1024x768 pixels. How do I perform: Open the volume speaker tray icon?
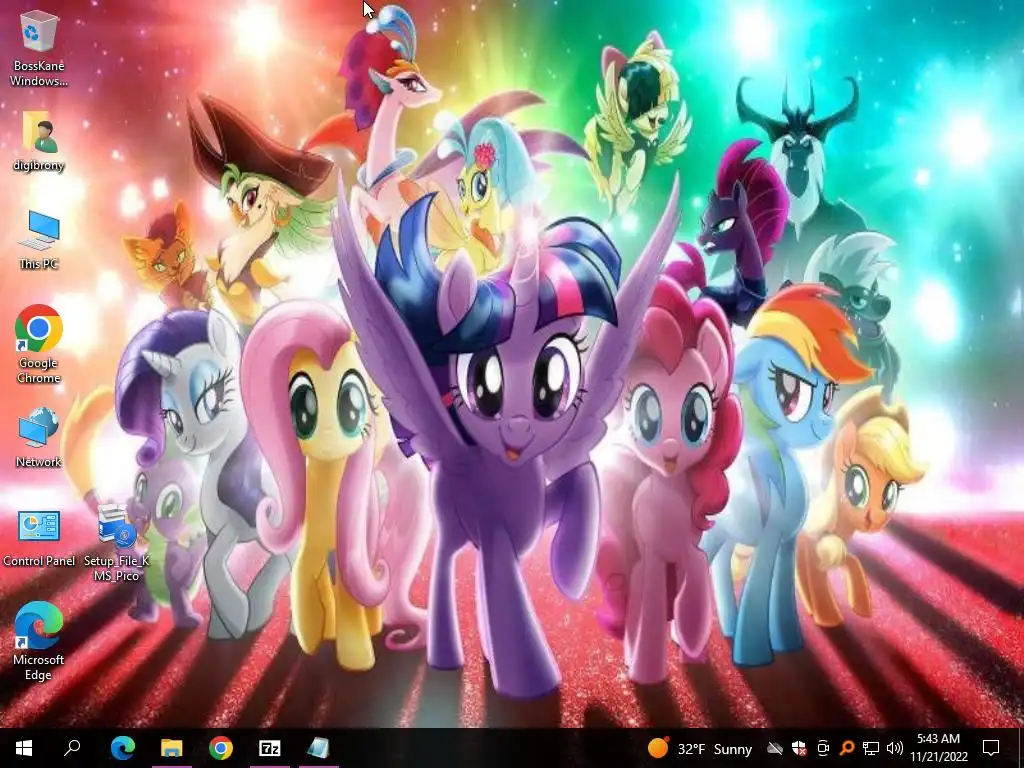(895, 748)
